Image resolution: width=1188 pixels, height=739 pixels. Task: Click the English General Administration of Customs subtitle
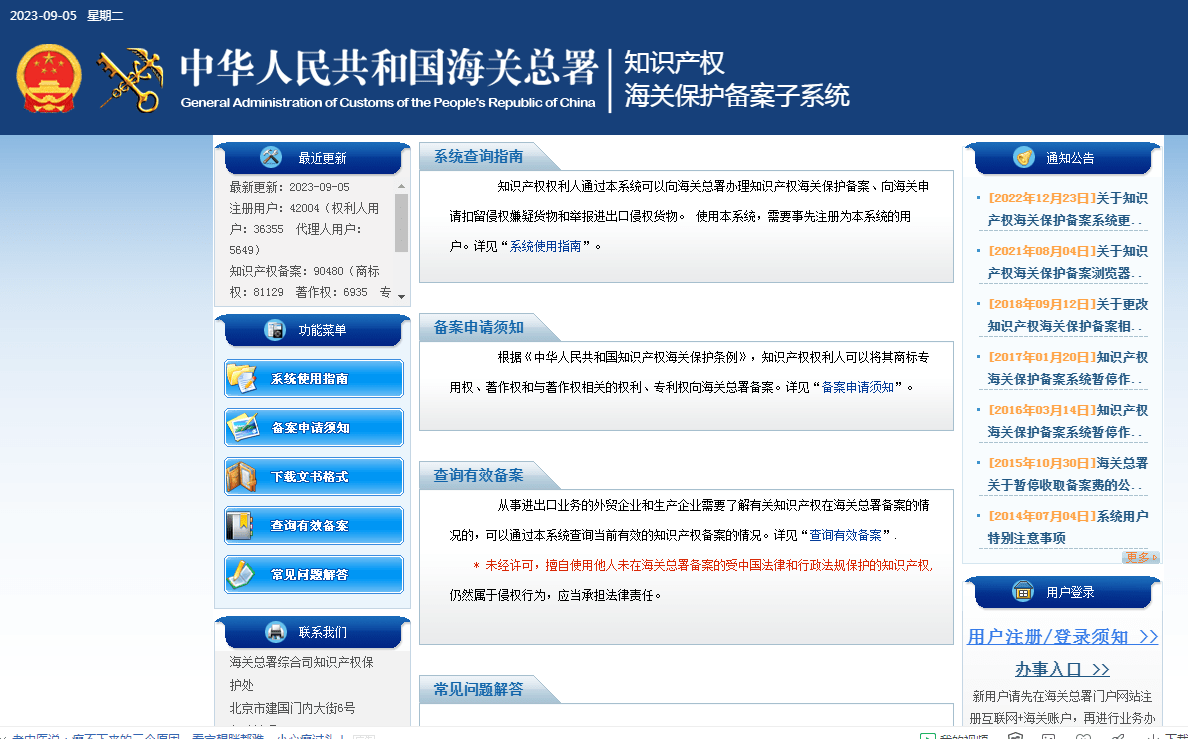click(388, 103)
